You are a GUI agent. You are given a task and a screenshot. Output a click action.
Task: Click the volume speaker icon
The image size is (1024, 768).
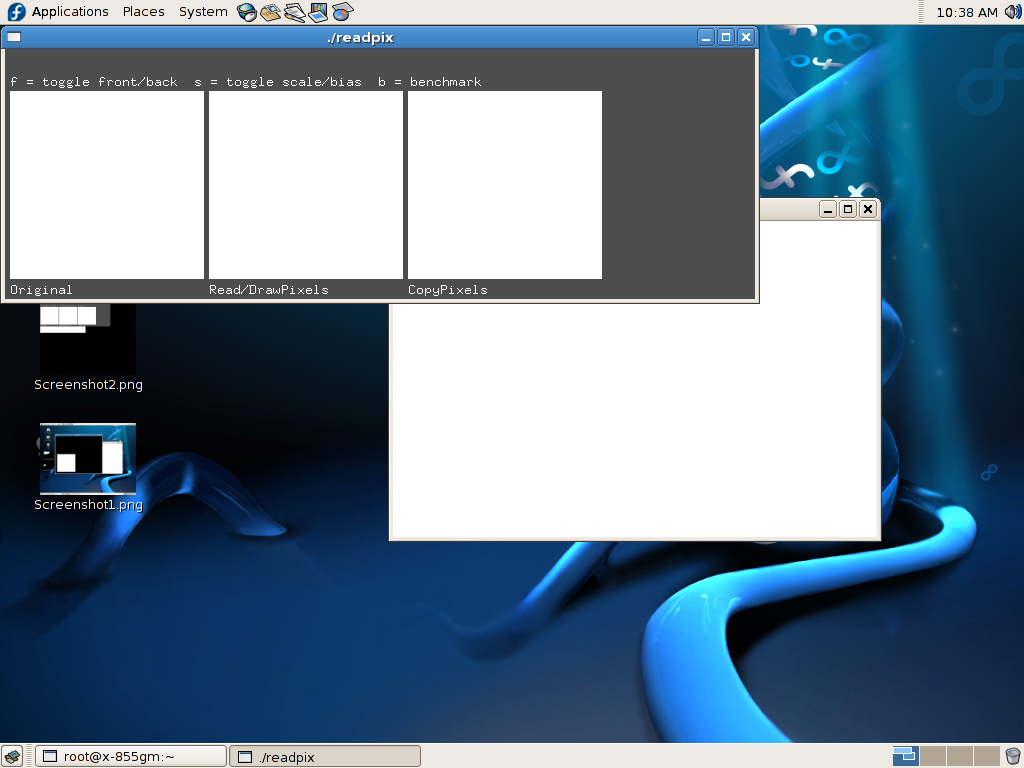coord(1012,12)
